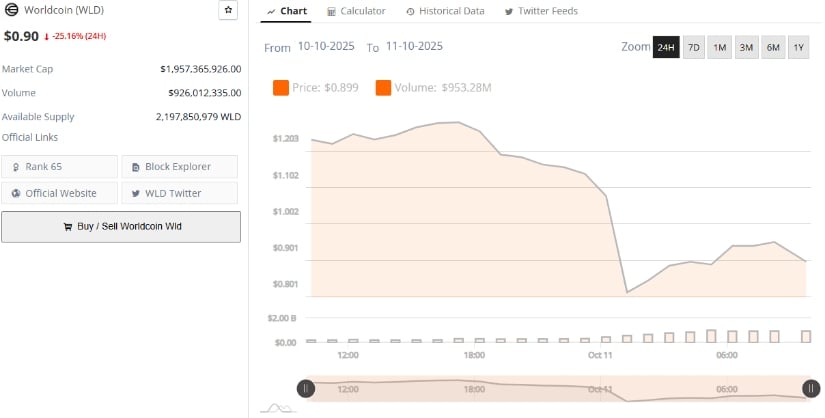Click the To date field
Image resolution: width=825 pixels, height=418 pixels.
click(x=414, y=47)
